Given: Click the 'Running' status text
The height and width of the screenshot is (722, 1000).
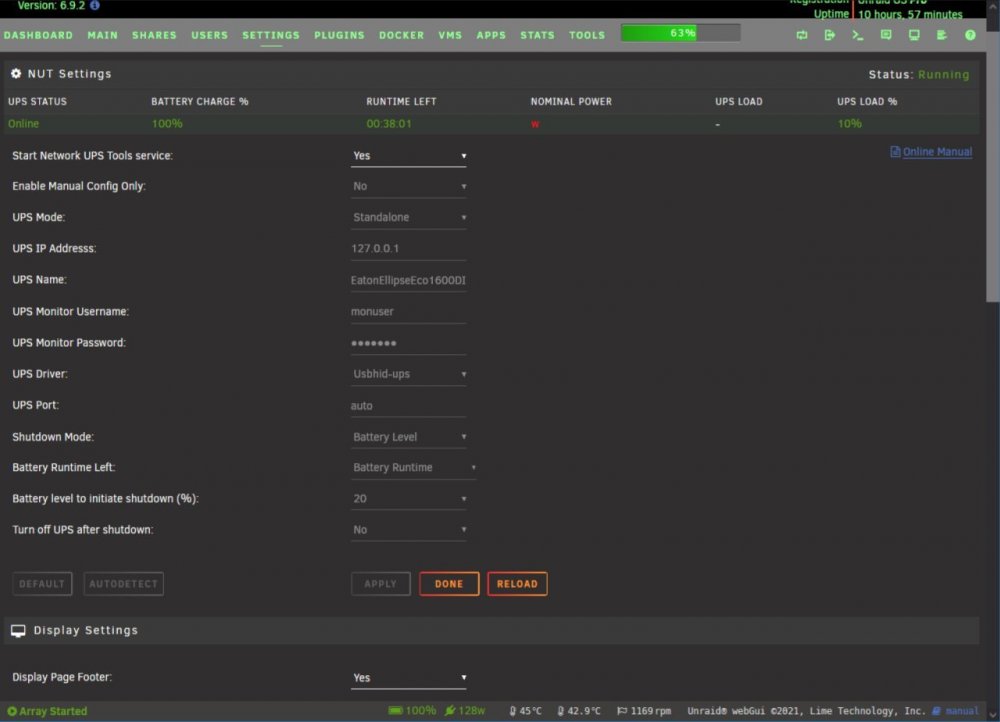Looking at the screenshot, I should click(x=944, y=75).
